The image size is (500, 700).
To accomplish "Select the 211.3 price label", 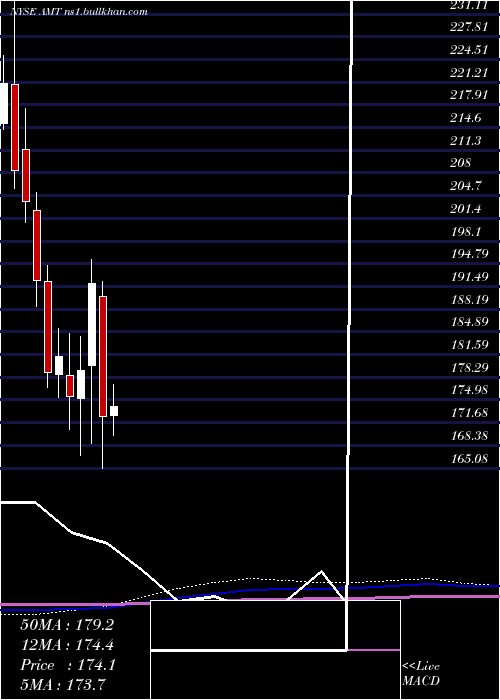I will click(466, 141).
